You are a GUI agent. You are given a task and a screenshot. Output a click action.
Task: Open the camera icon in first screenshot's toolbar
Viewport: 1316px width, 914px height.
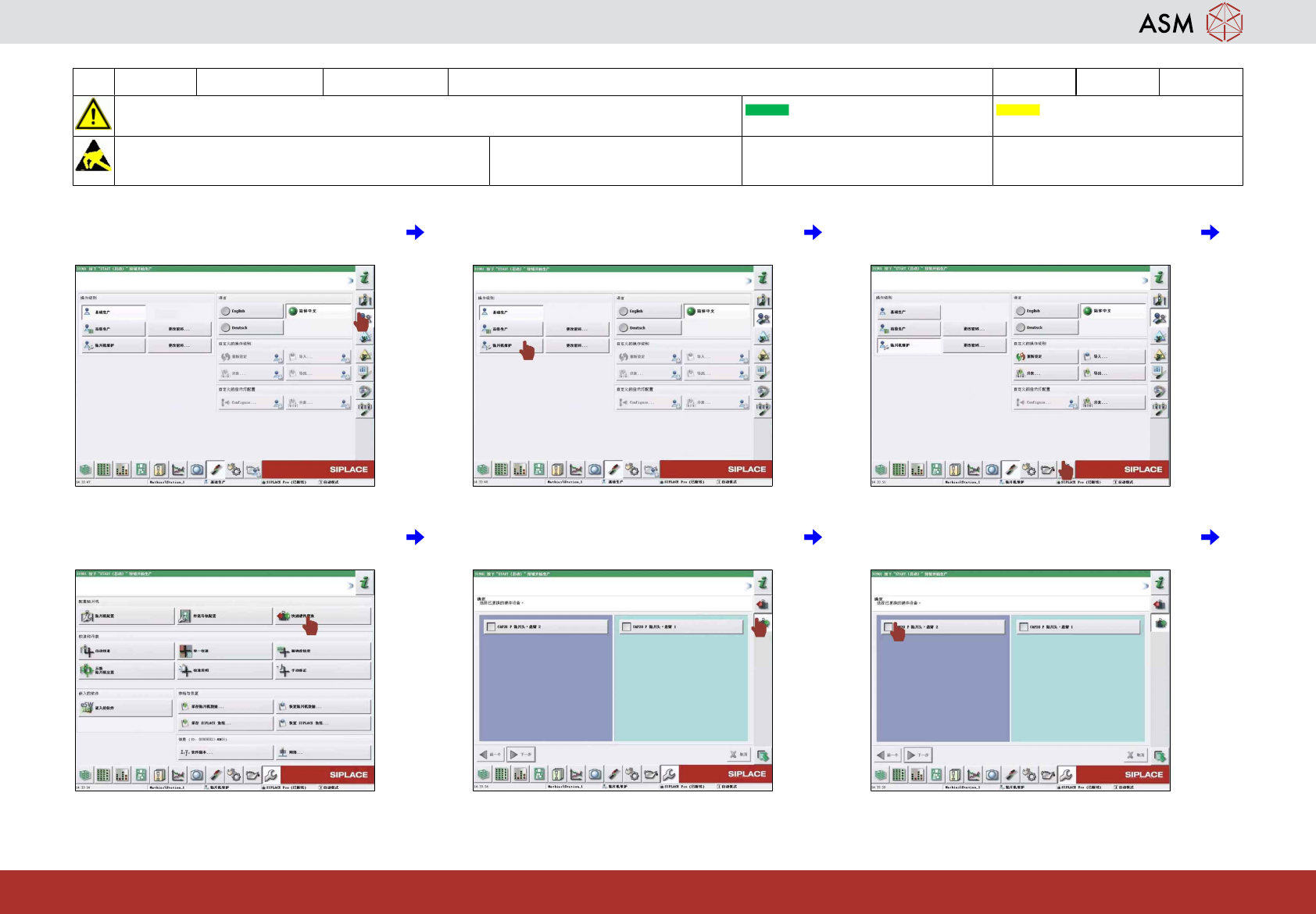pyautogui.click(x=197, y=469)
